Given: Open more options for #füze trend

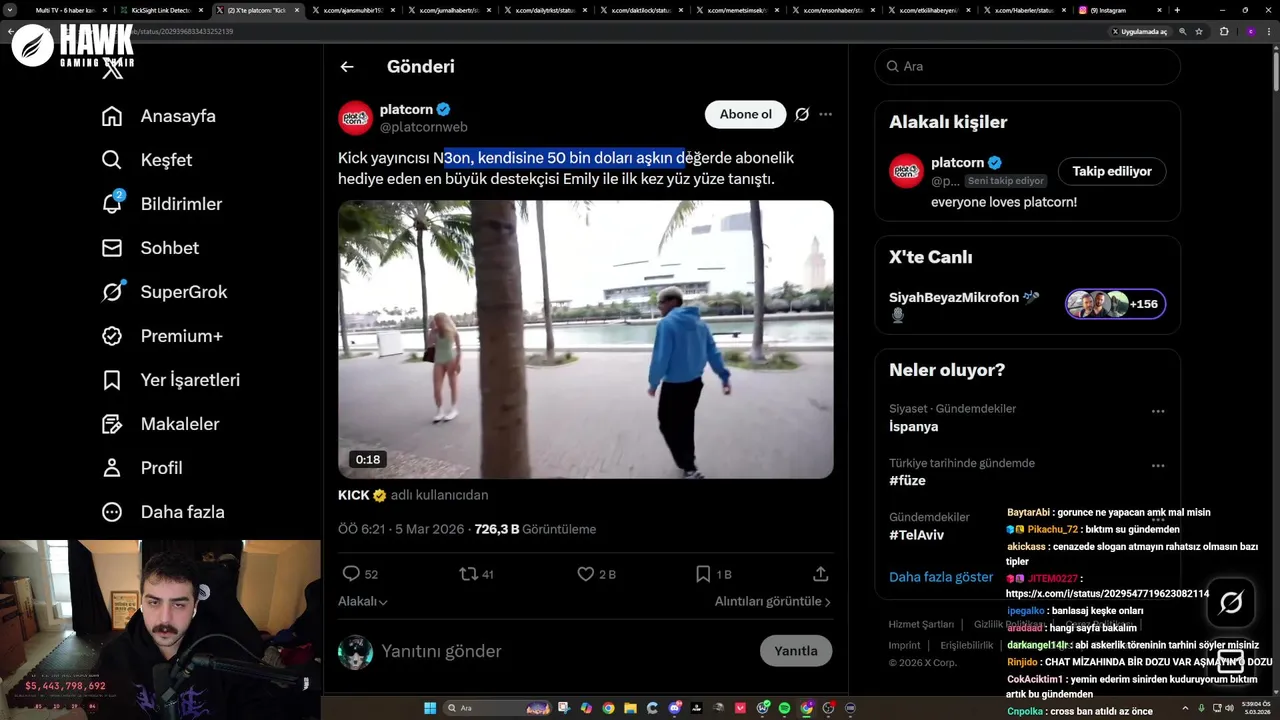Looking at the screenshot, I should [1158, 466].
